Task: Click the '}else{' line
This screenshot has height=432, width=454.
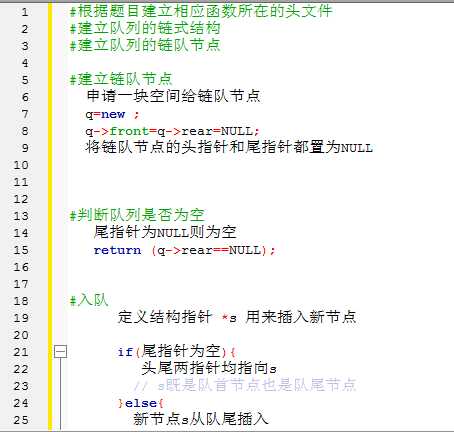Action: 140,403
